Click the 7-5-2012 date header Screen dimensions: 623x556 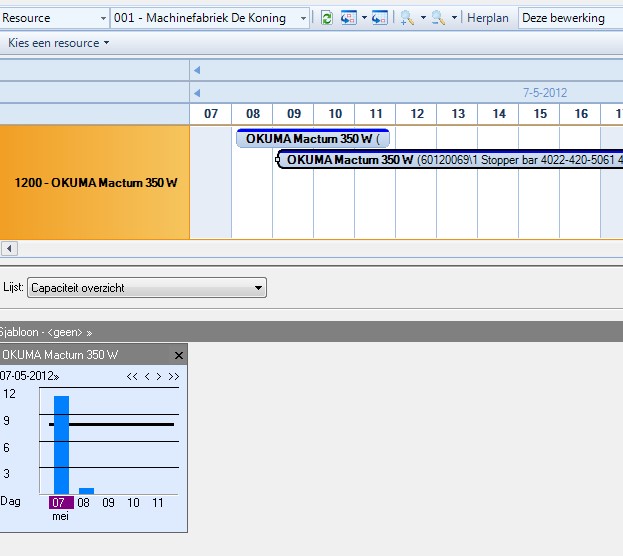[x=545, y=93]
